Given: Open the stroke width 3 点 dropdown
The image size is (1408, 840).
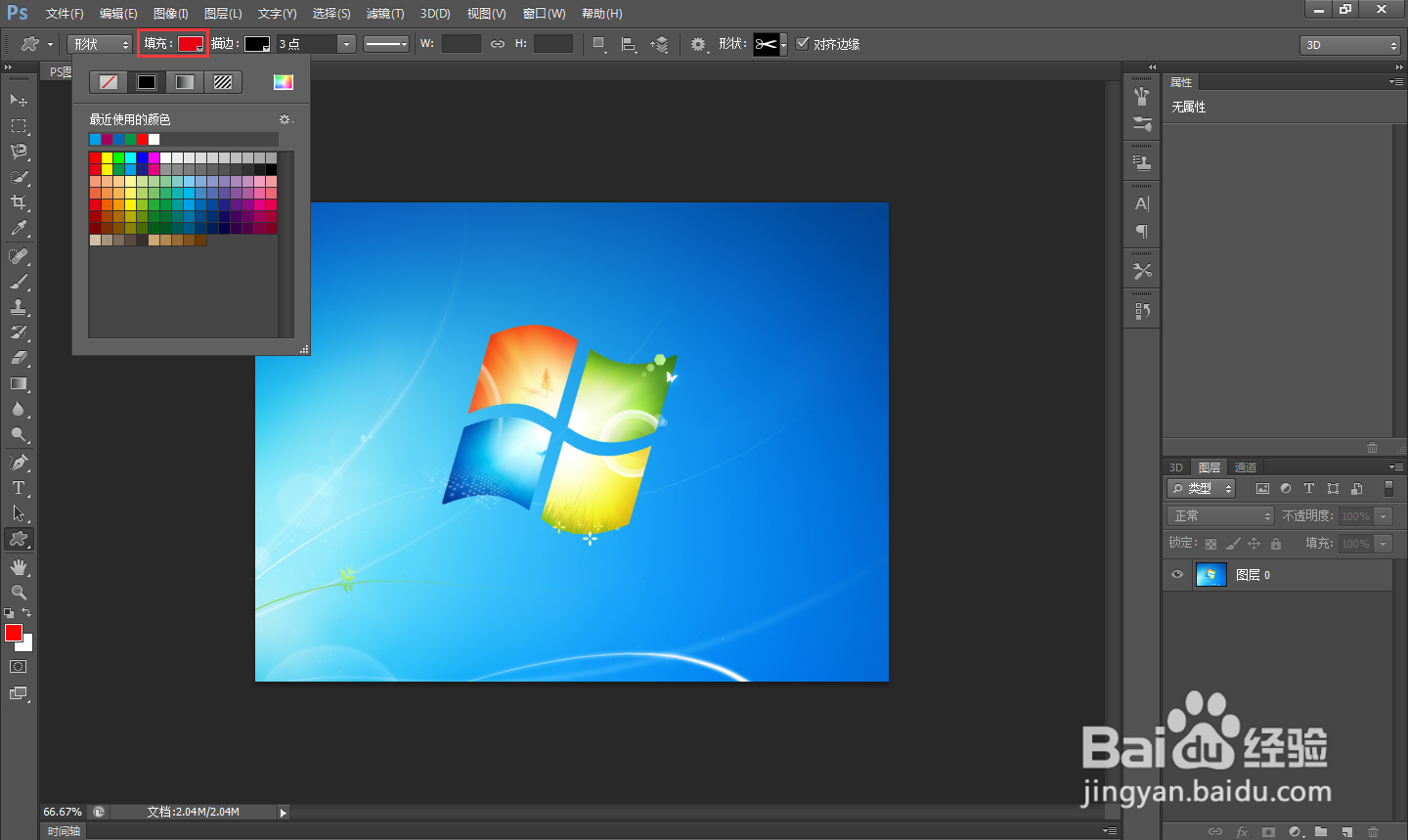Looking at the screenshot, I should 346,44.
